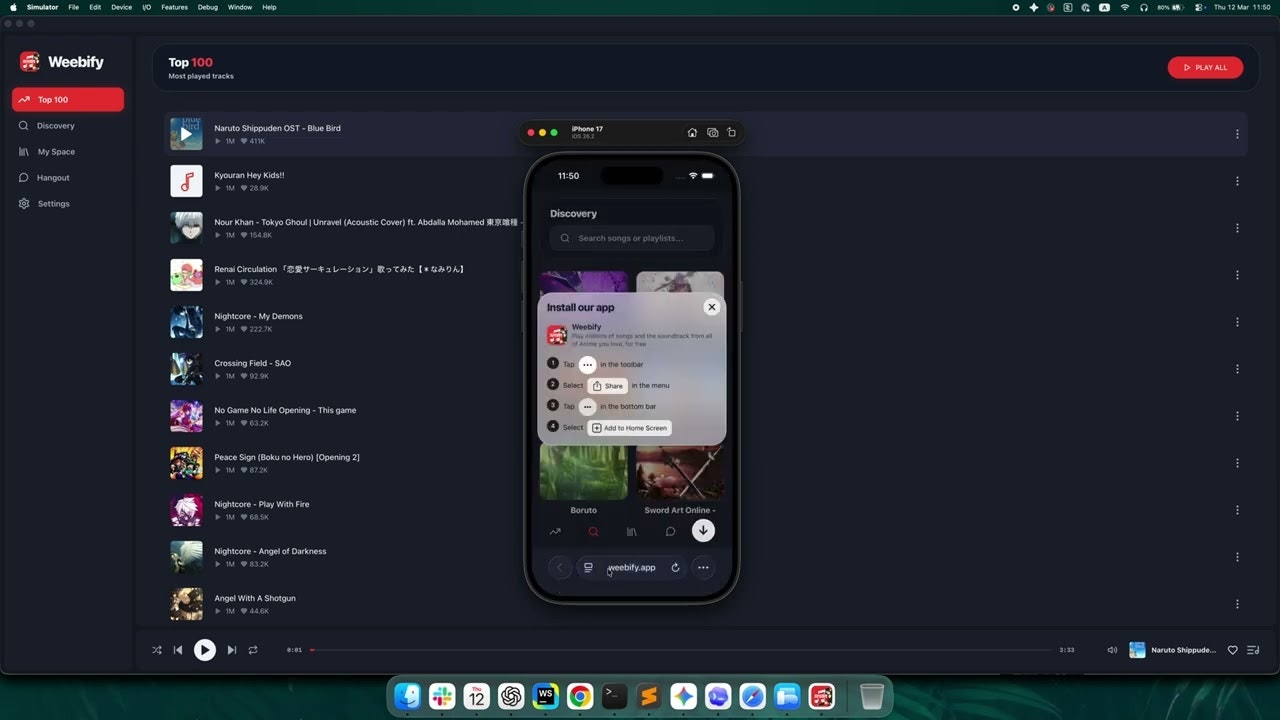This screenshot has width=1280, height=720.
Task: Tap the download arrow button in the phone app
Action: 703,531
